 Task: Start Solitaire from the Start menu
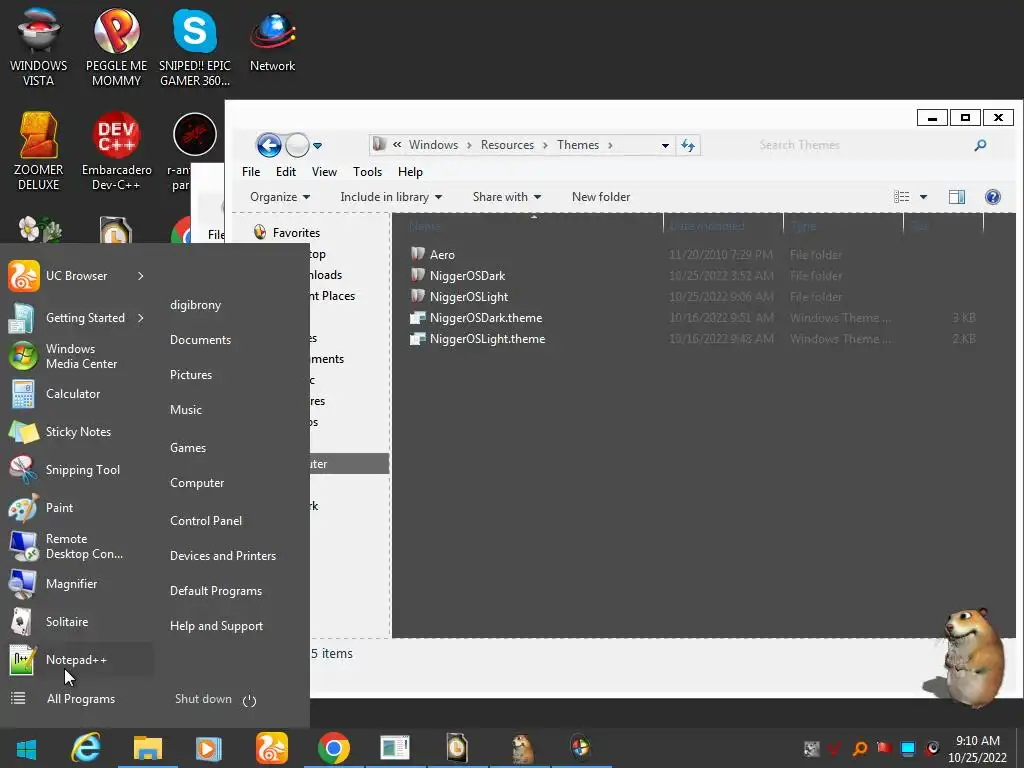pos(67,622)
